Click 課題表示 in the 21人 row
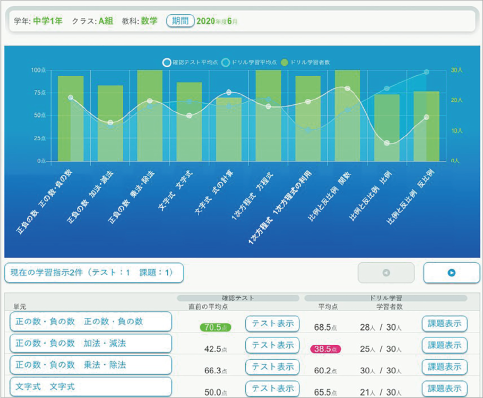 [445, 388]
